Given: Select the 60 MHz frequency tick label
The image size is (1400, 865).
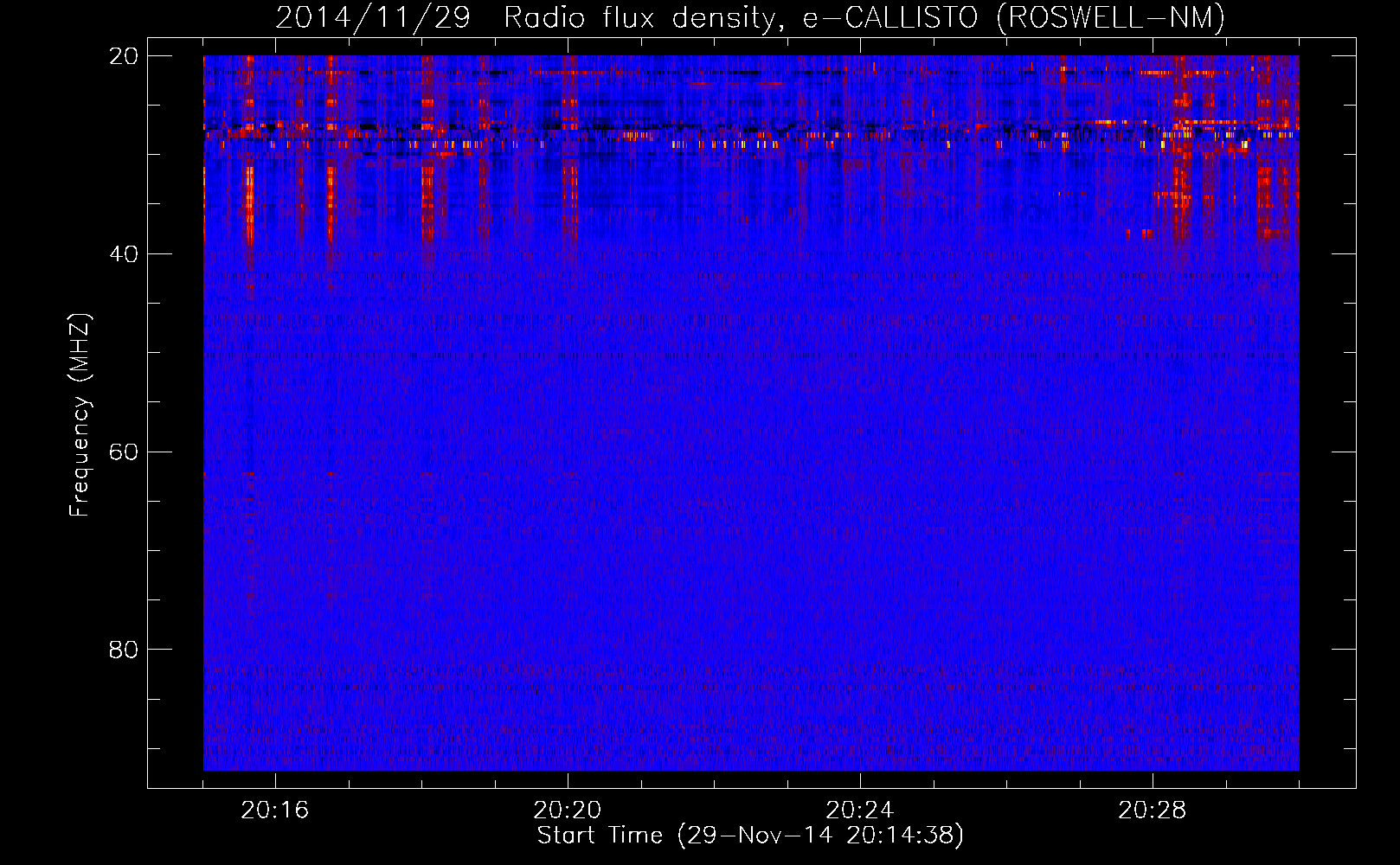Looking at the screenshot, I should 124,452.
